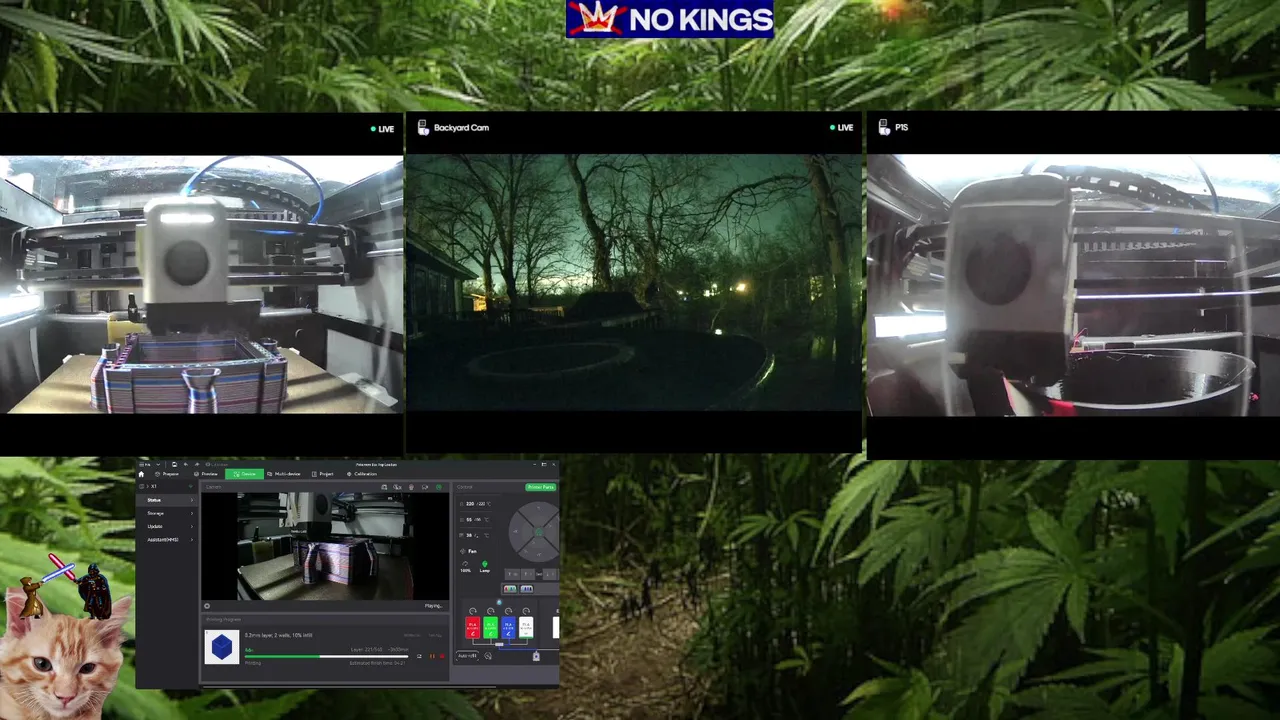Click the jog dial left arrow
This screenshot has height=720, width=1280.
pyautogui.click(x=515, y=531)
